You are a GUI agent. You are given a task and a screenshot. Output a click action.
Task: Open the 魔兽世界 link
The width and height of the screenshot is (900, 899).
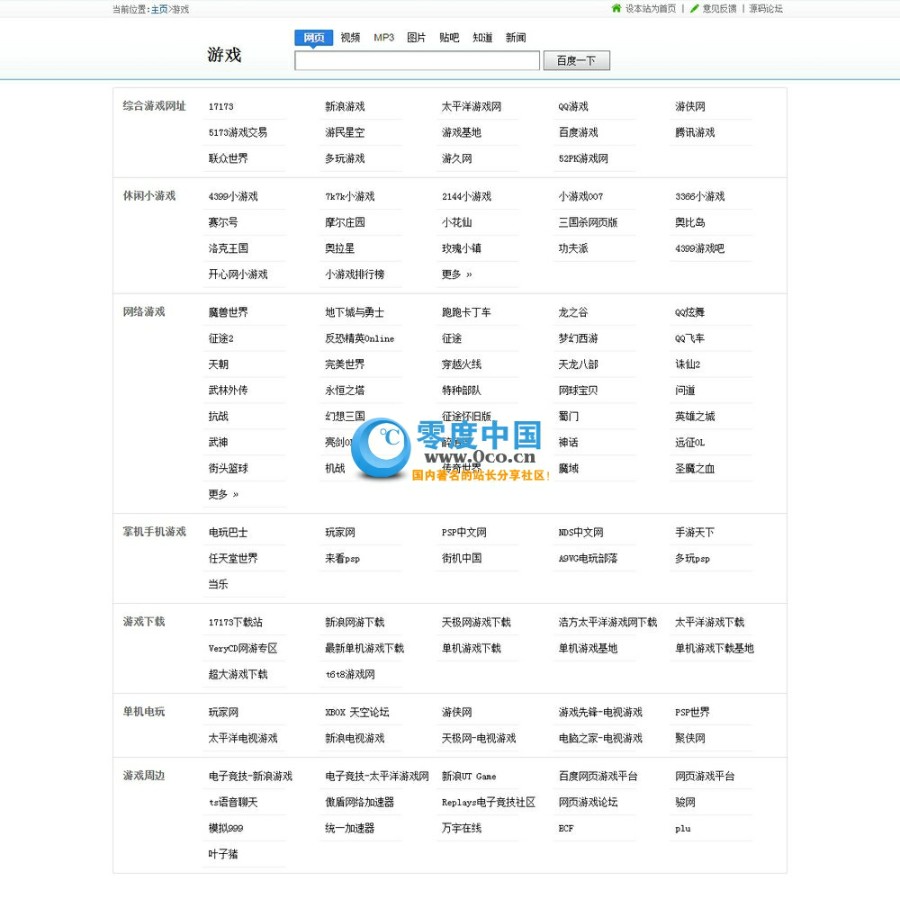(228, 312)
